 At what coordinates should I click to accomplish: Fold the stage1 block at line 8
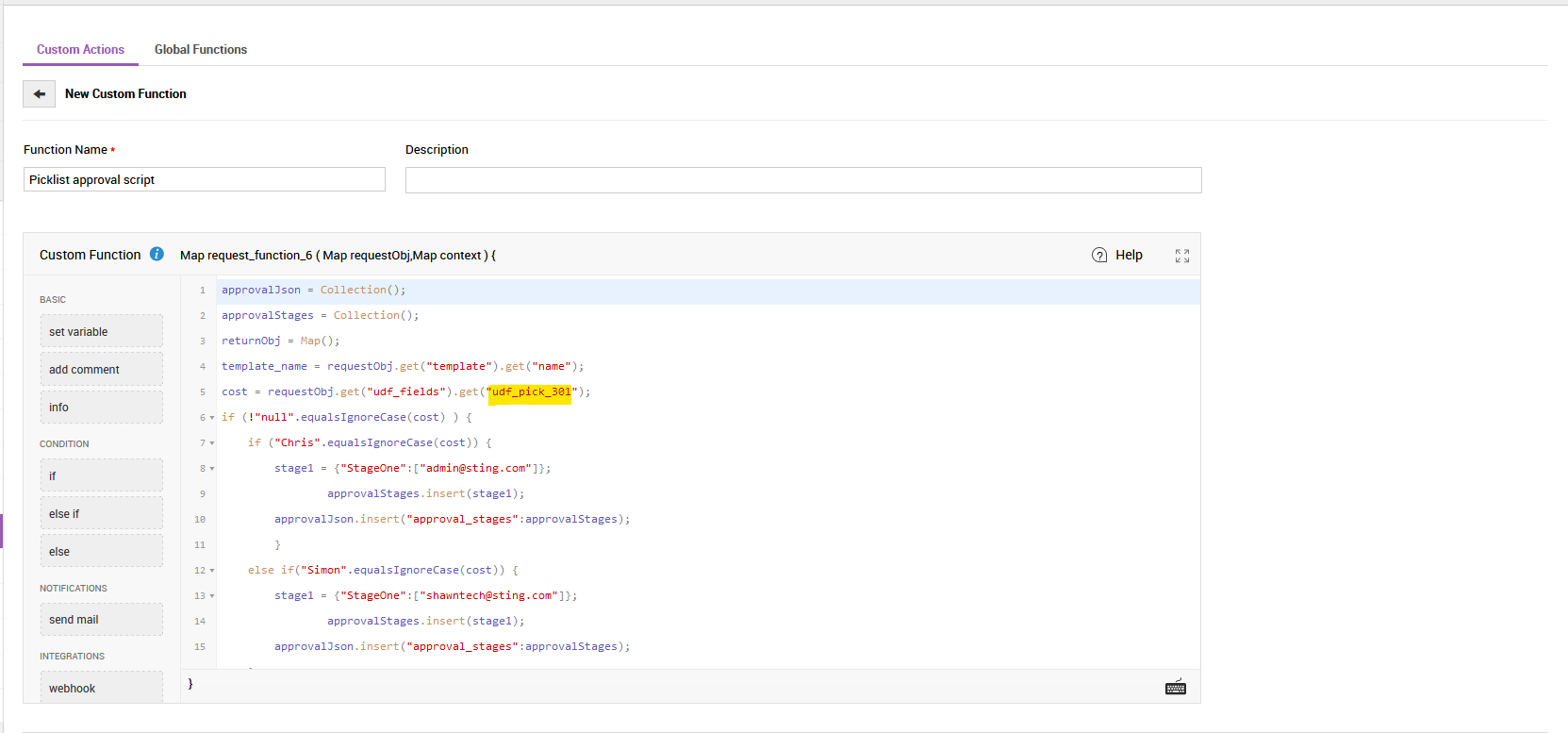tap(212, 468)
